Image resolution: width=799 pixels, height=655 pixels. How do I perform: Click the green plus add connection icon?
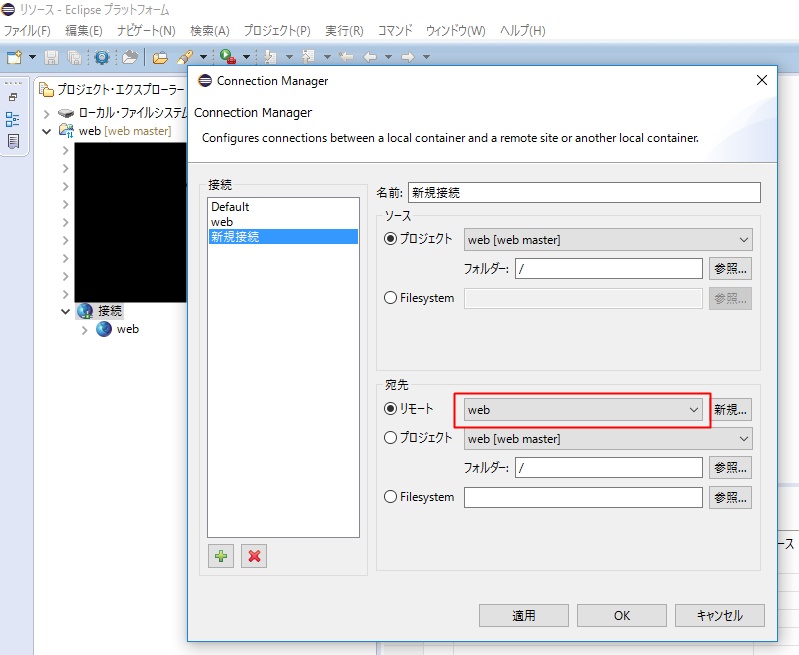click(x=221, y=556)
